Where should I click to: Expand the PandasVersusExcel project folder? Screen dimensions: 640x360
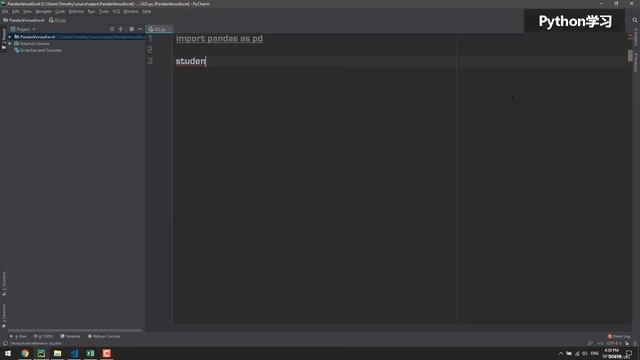click(10, 37)
